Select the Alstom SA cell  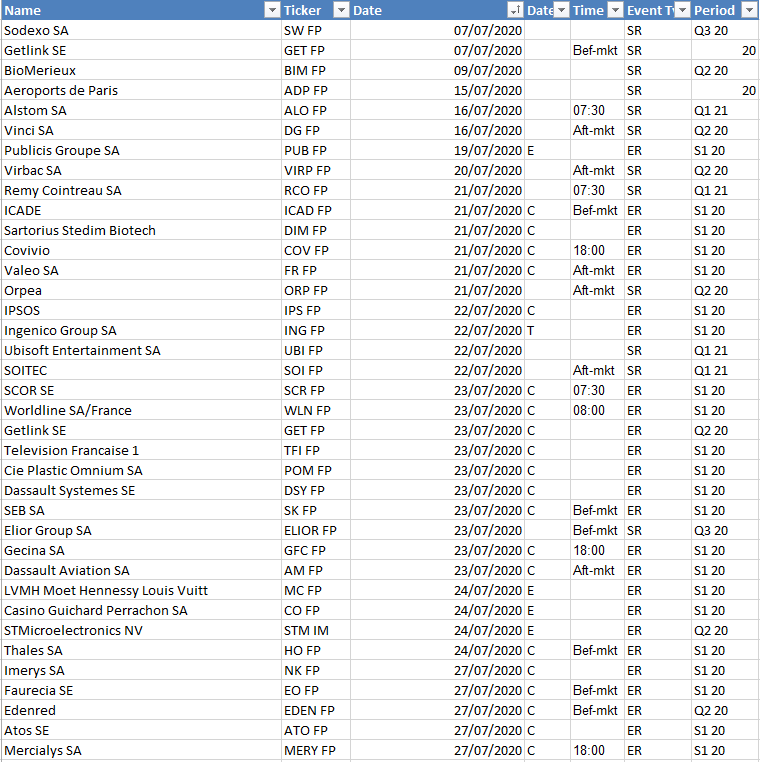click(141, 110)
